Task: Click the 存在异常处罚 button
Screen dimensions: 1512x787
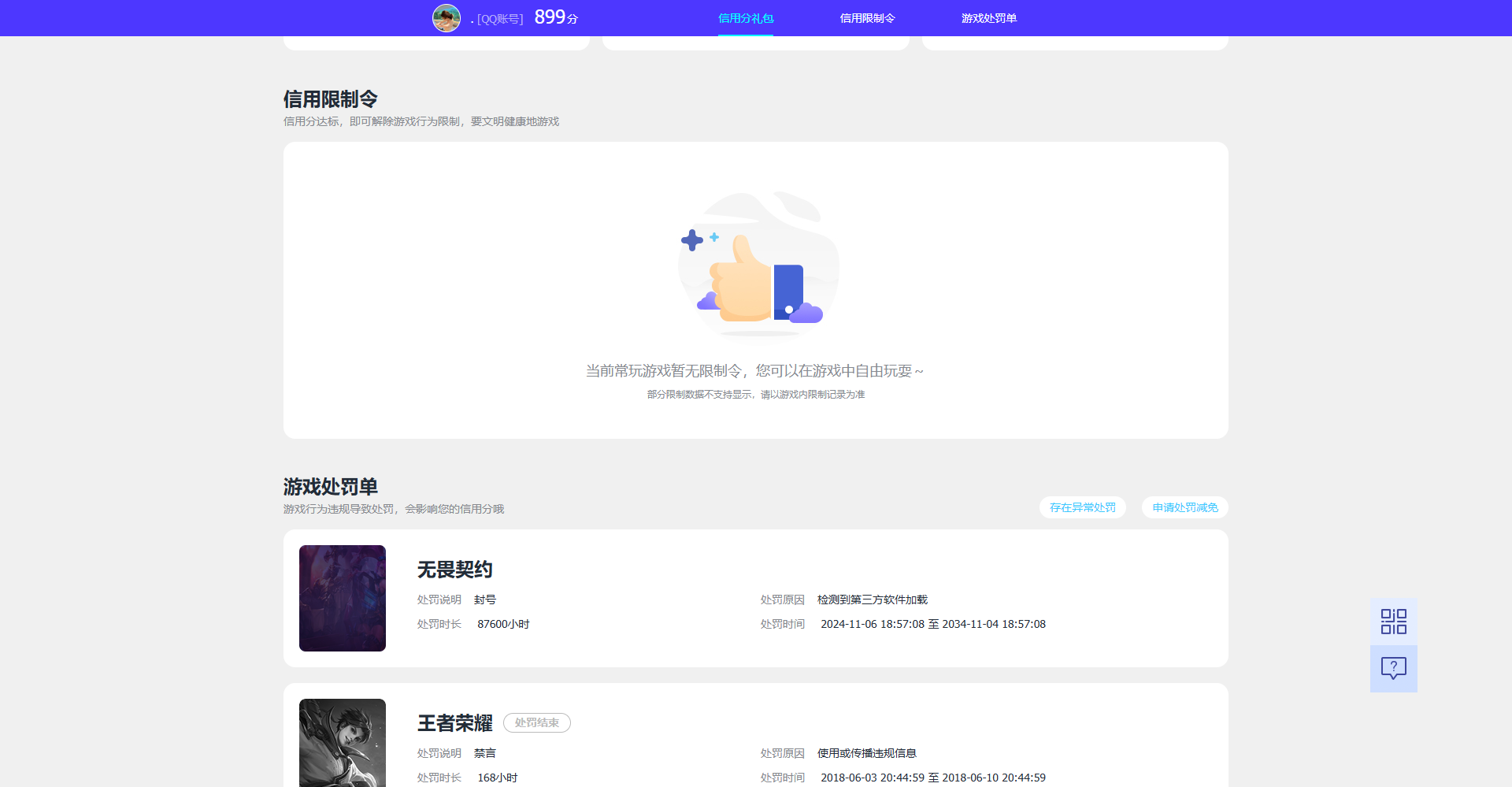Action: [x=1082, y=507]
